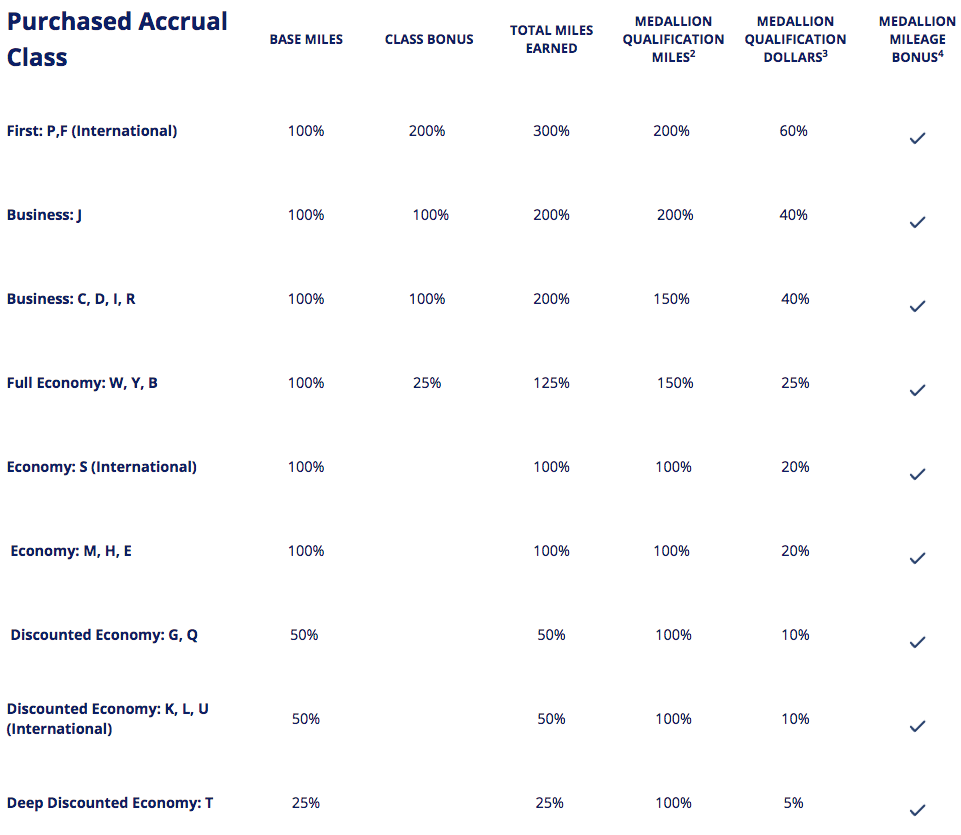Click the Deep Discounted Economy: T checkmark
The width and height of the screenshot is (961, 835).
(x=917, y=810)
